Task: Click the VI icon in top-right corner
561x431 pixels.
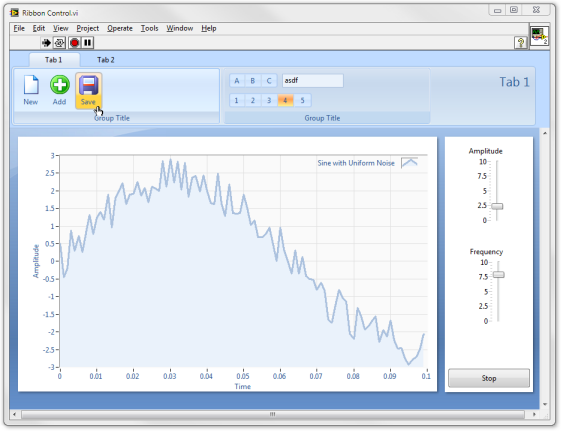Action: click(539, 36)
